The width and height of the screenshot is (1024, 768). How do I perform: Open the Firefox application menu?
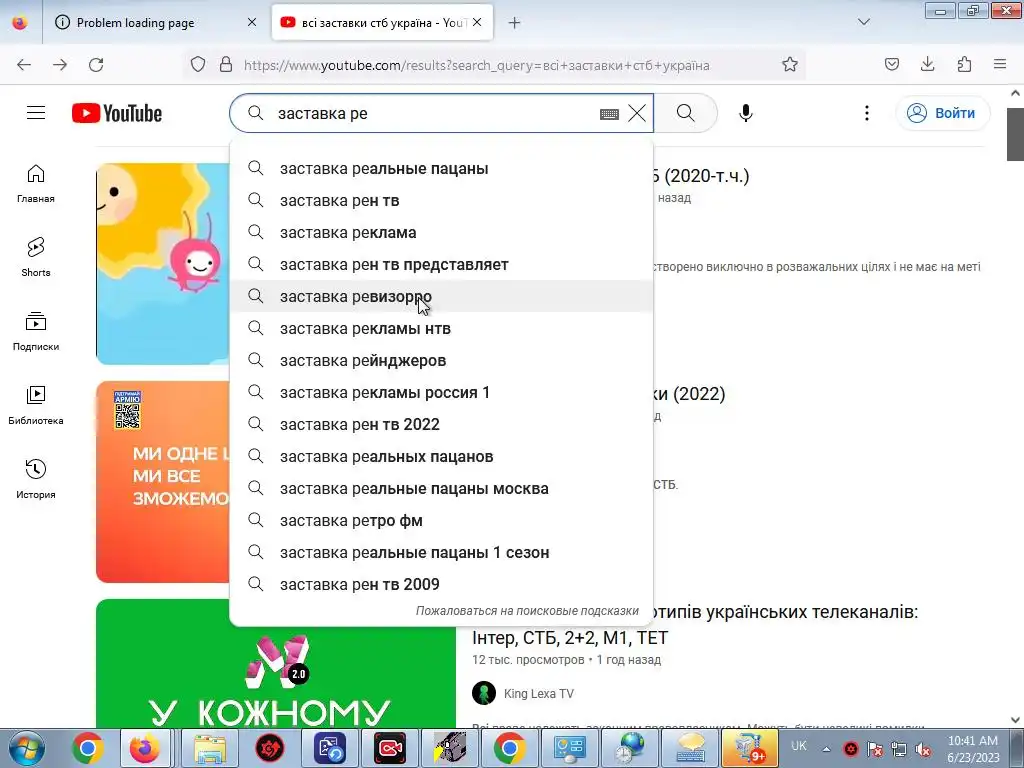click(x=1000, y=64)
